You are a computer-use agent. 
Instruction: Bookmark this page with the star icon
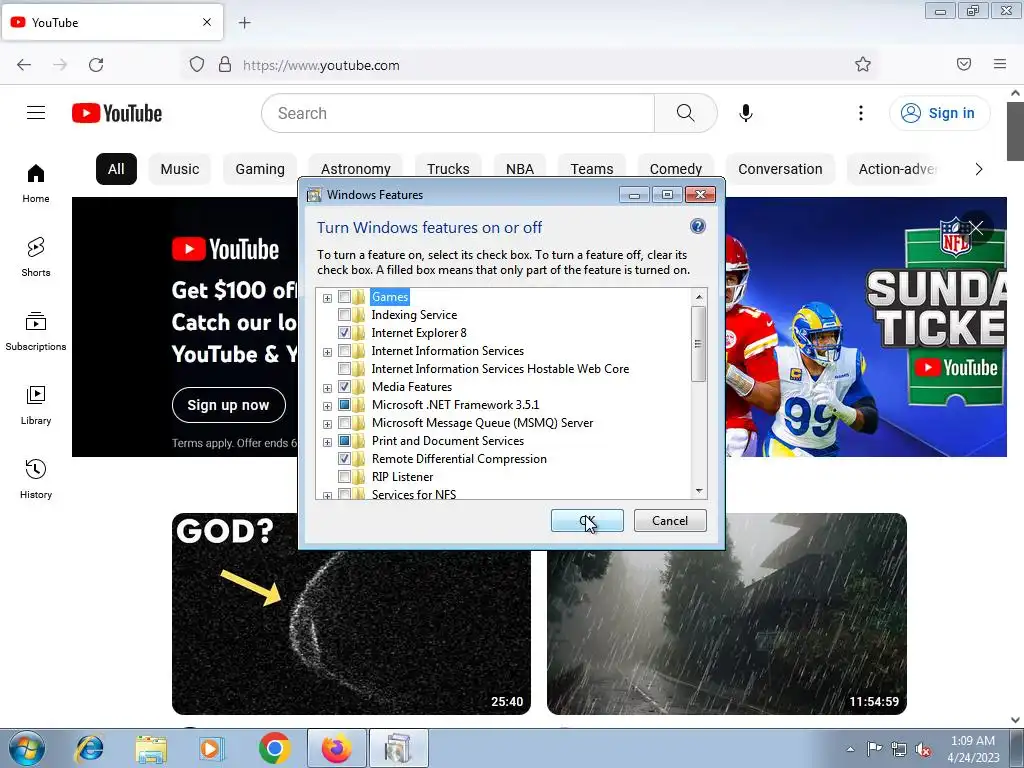click(x=863, y=64)
